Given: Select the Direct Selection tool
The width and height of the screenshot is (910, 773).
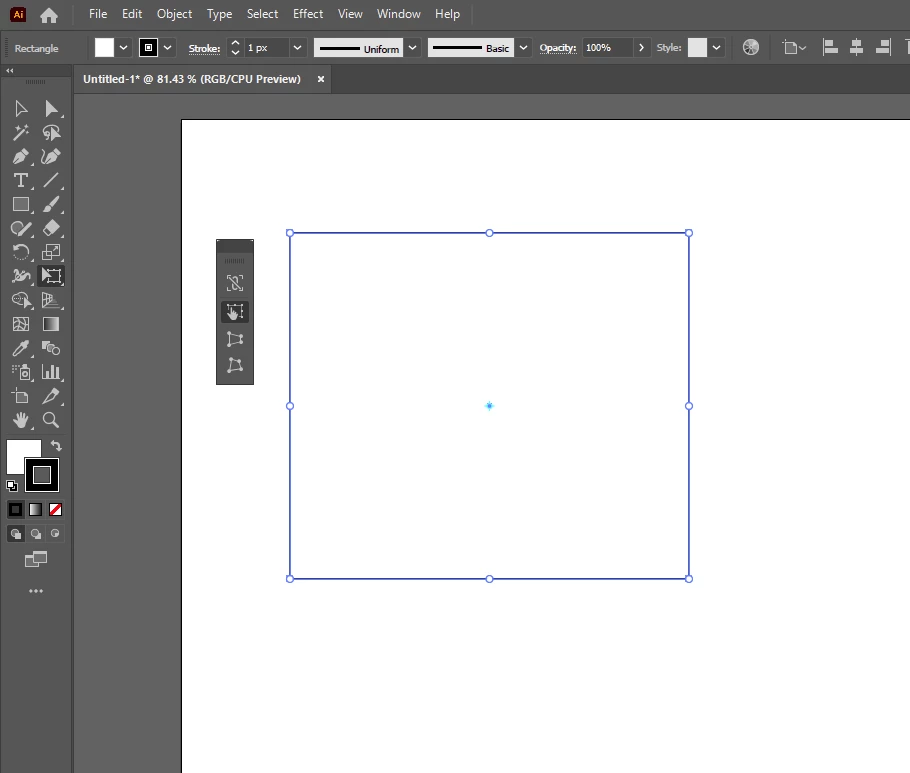Looking at the screenshot, I should coord(51,109).
